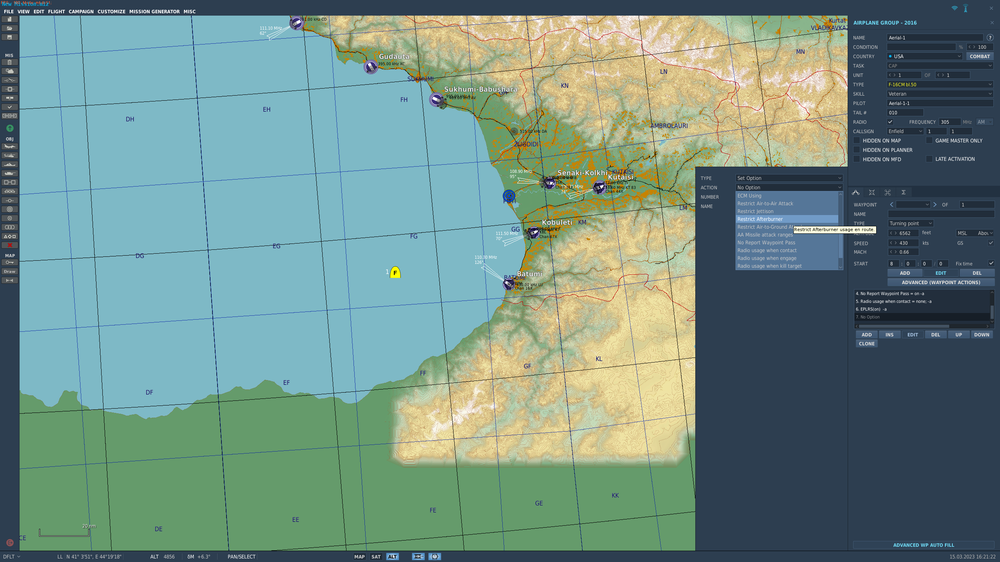The height and width of the screenshot is (562, 1000).
Task: Open the Triggered Actions tab icon
Action: 888,192
